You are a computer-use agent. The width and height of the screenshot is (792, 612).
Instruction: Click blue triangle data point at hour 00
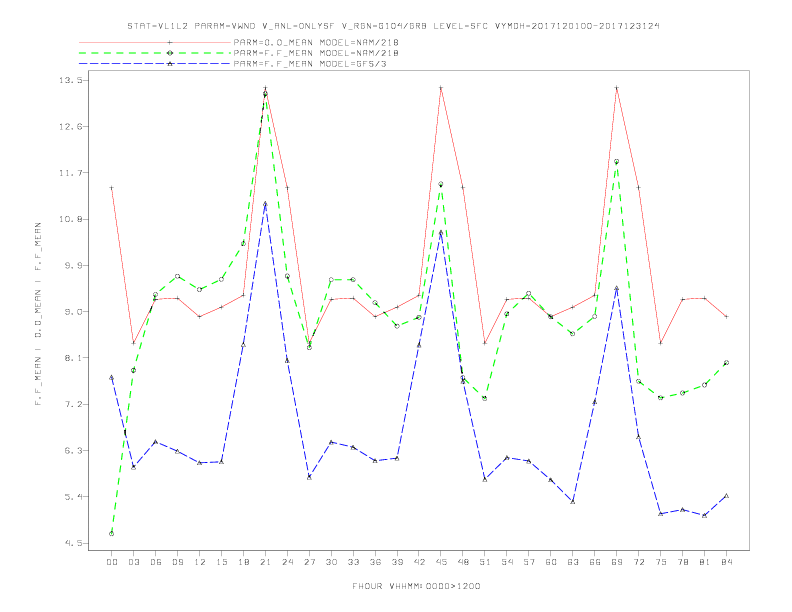(112, 377)
